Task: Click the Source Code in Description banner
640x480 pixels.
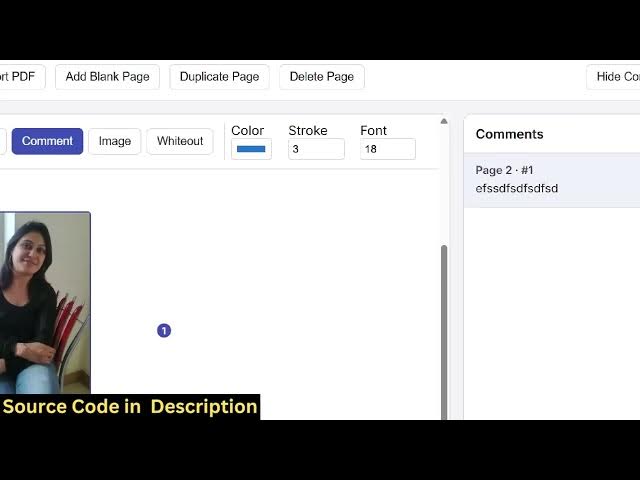Action: (130, 406)
